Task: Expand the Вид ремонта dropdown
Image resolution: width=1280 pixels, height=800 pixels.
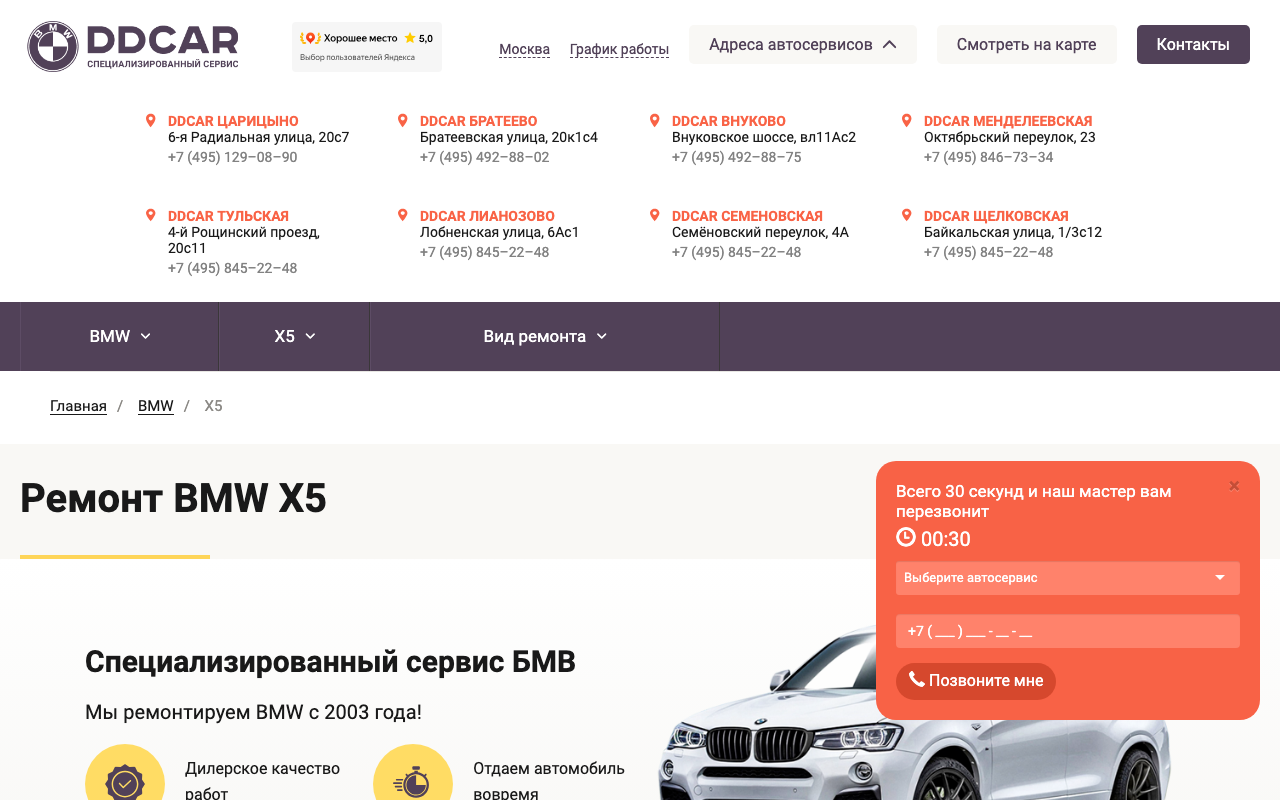Action: (545, 336)
